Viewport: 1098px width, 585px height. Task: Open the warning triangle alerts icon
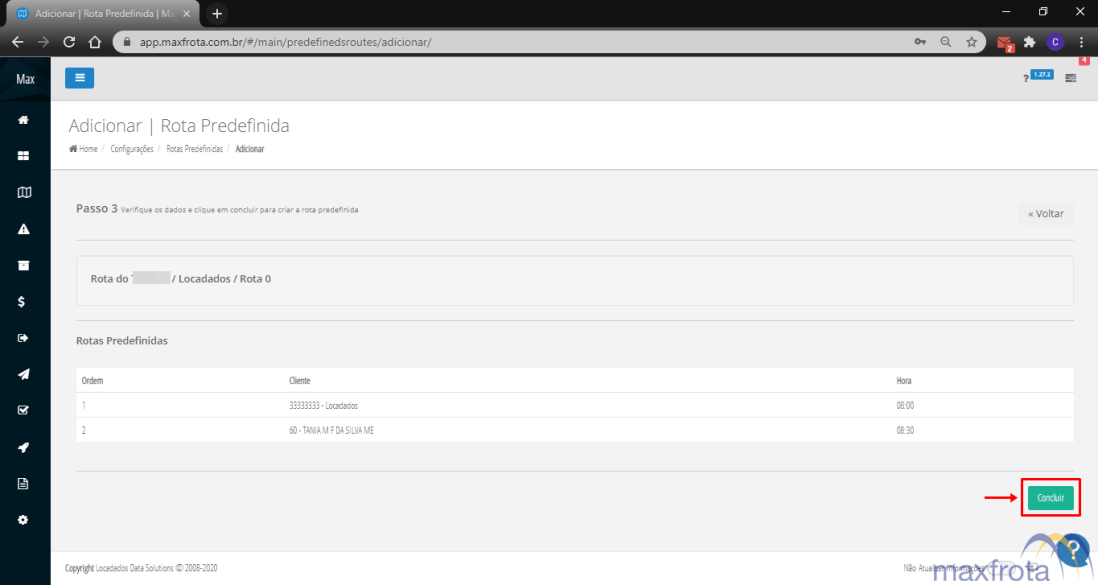tap(23, 229)
